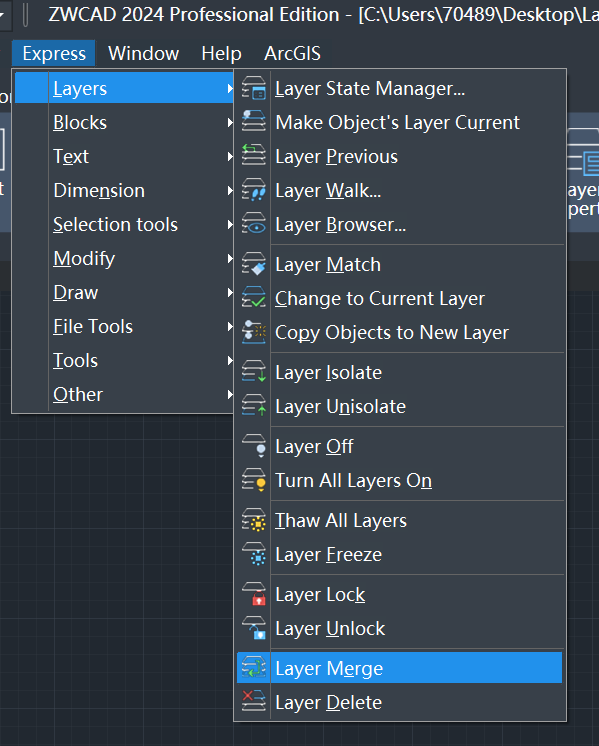Choose Copy Objects to New Layer

point(400,333)
